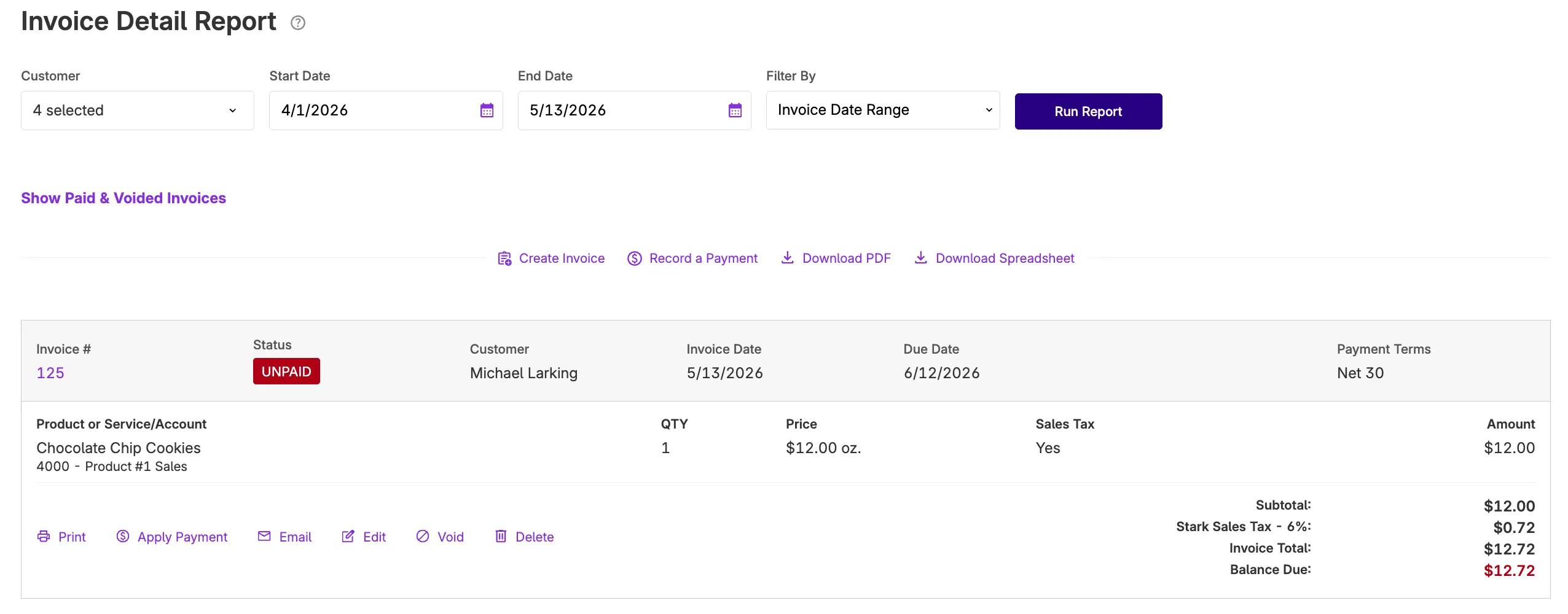Click the Void link text
Screen dimensions: 1568x614
pyautogui.click(x=450, y=537)
